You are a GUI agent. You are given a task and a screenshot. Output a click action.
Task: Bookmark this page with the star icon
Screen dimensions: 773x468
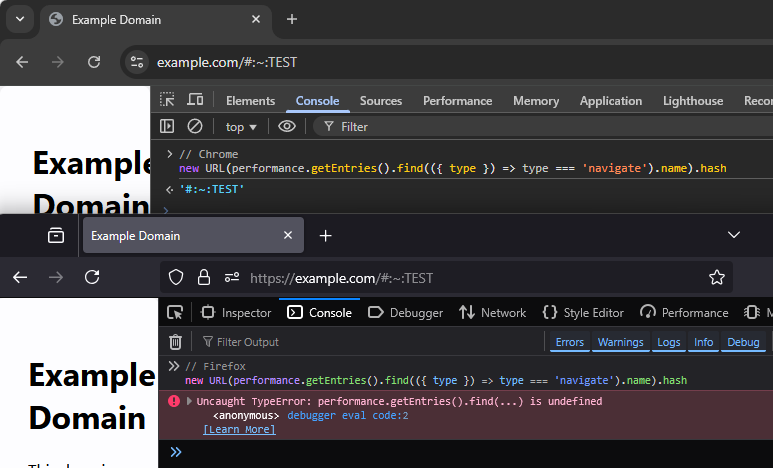[717, 277]
